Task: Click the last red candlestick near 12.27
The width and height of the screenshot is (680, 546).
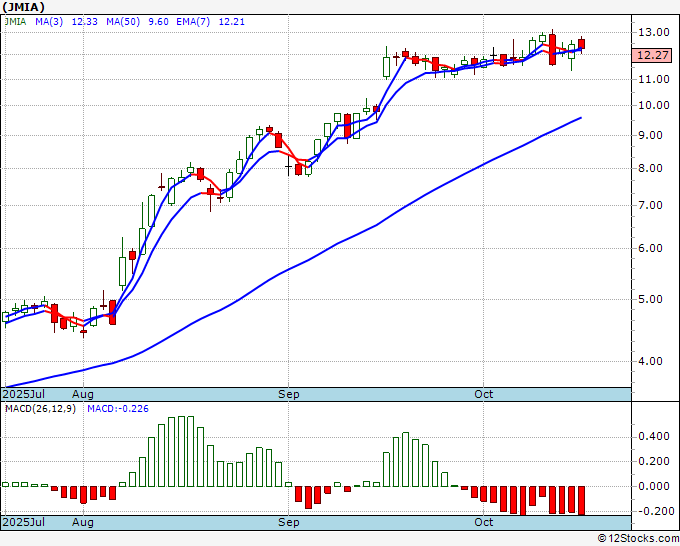Action: tap(581, 44)
